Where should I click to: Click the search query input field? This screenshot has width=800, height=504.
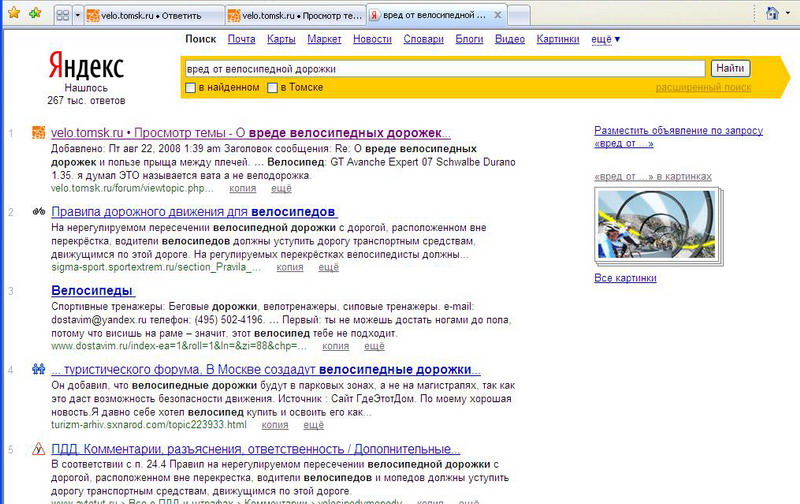(444, 69)
